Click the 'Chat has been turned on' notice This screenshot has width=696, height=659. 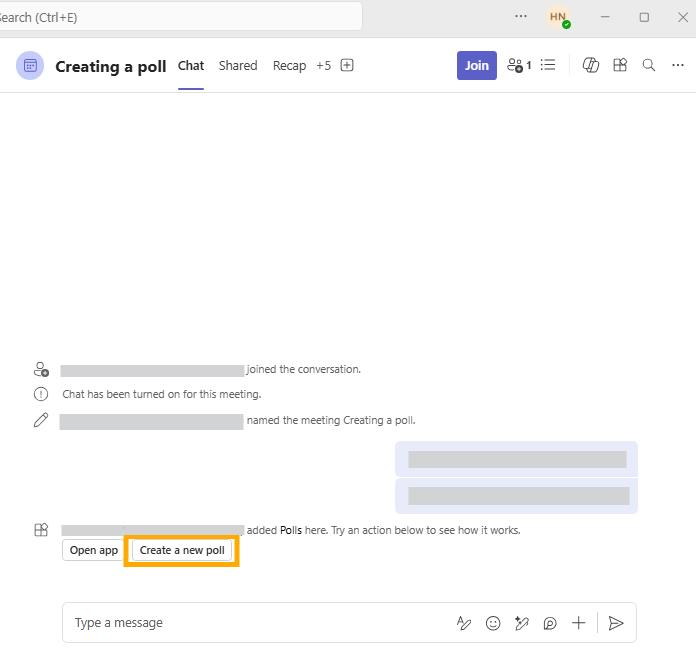point(162,394)
